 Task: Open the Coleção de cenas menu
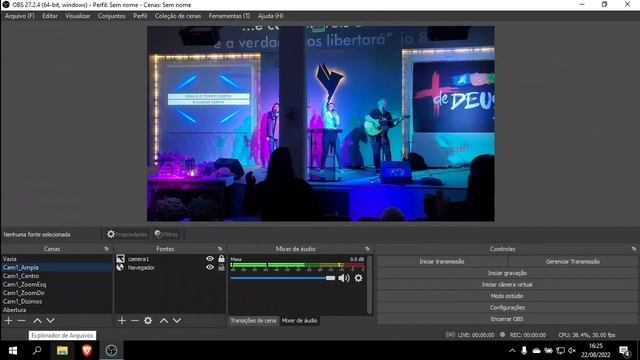(x=178, y=16)
